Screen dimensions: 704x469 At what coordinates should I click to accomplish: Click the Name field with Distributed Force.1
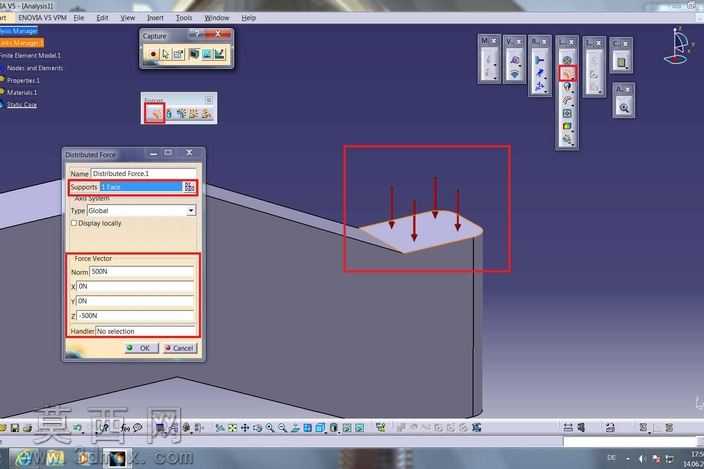(143, 173)
